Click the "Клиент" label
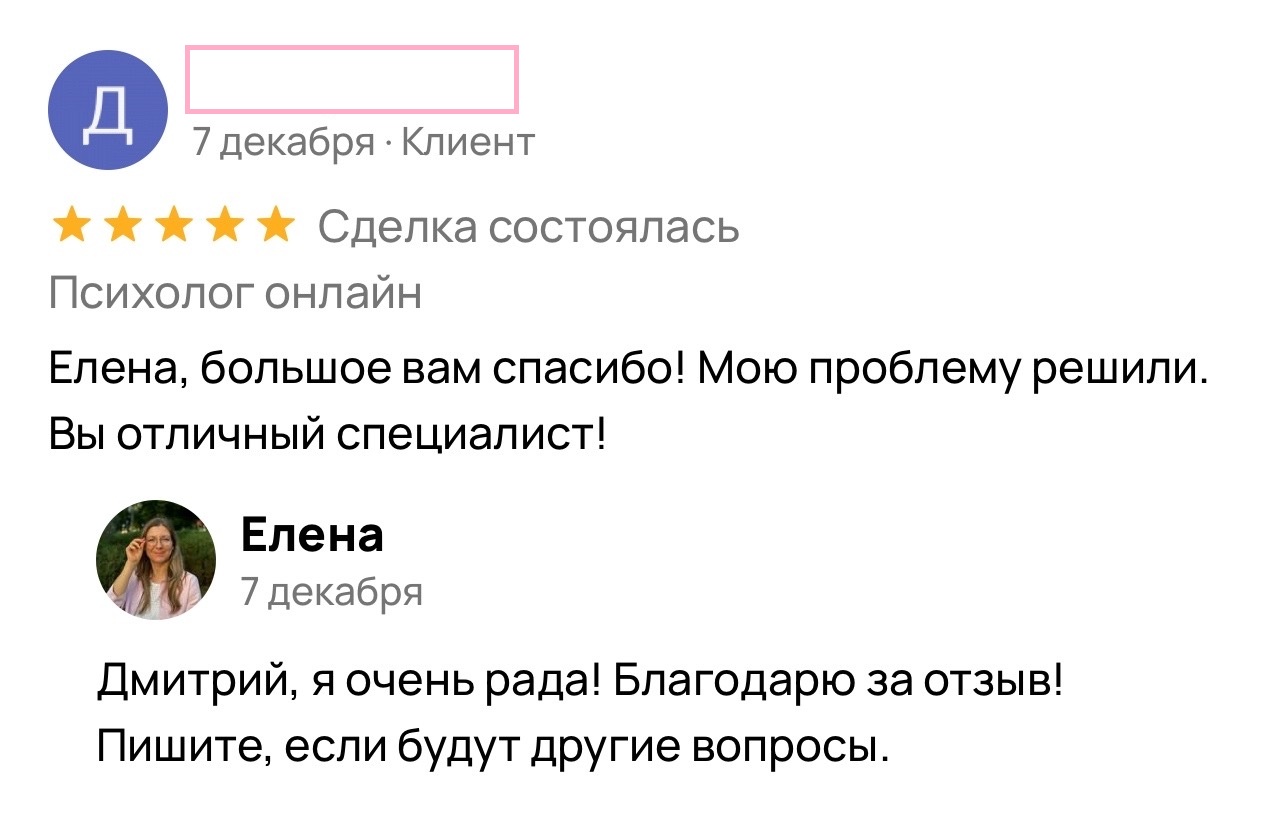Viewport: 1284px width, 822px height. click(x=467, y=143)
